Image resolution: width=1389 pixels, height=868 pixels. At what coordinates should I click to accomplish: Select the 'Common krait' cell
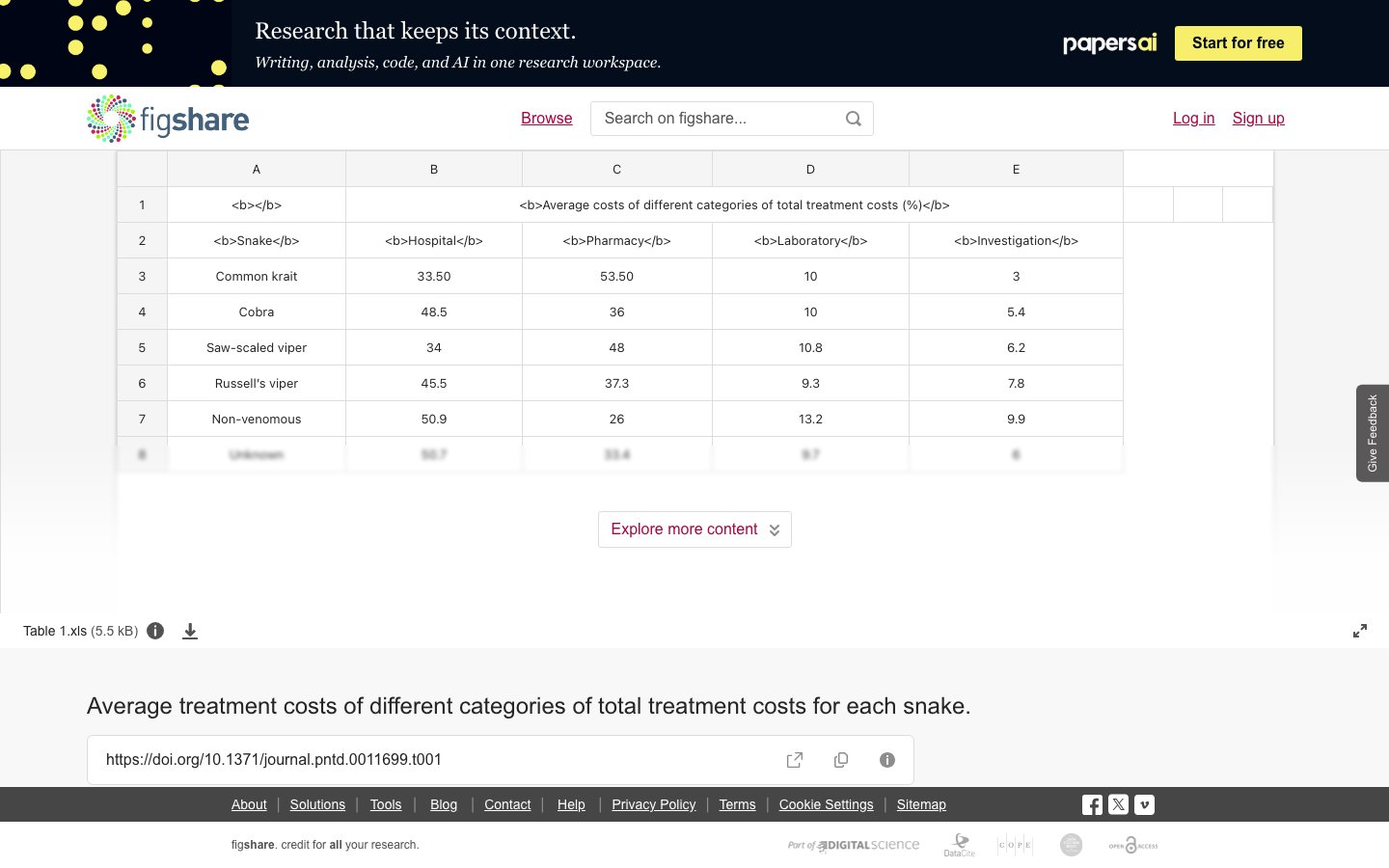coord(257,276)
